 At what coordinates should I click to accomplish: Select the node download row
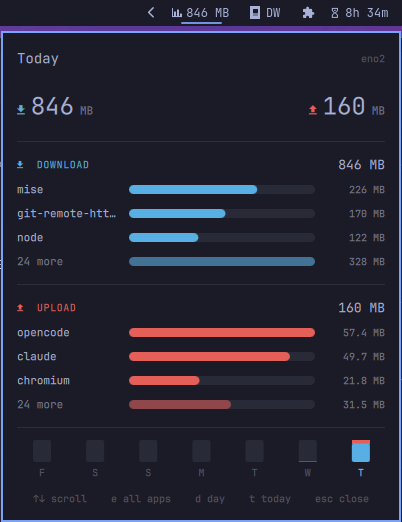click(201, 238)
